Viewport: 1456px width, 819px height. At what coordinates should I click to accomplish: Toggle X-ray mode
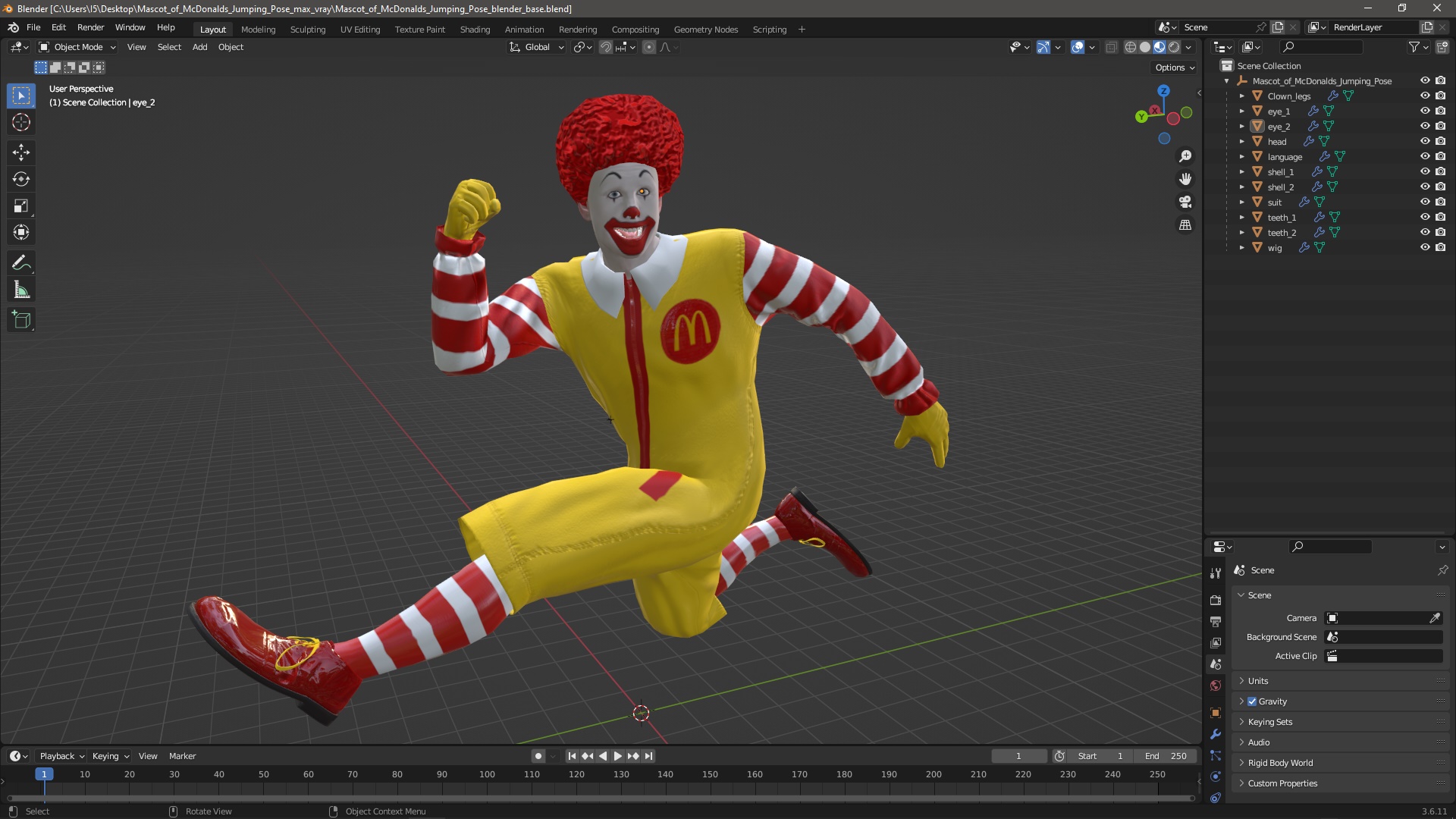pos(1111,47)
